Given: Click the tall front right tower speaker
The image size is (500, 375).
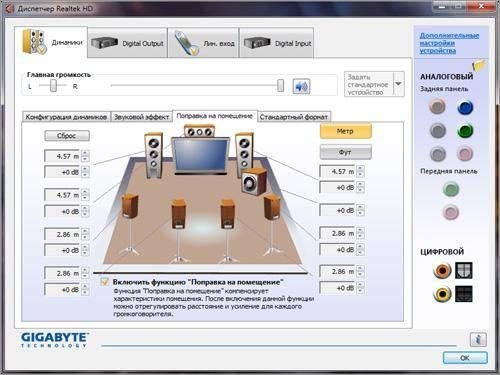Looking at the screenshot, I should (x=244, y=155).
